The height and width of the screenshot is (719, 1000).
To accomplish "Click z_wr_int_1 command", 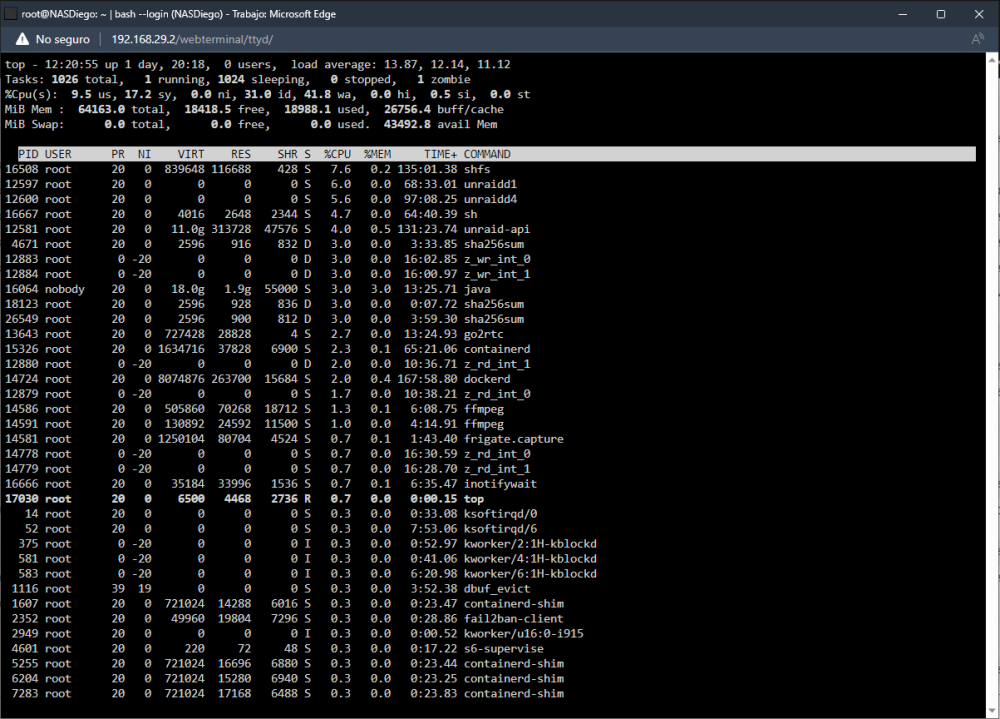I will [x=497, y=274].
